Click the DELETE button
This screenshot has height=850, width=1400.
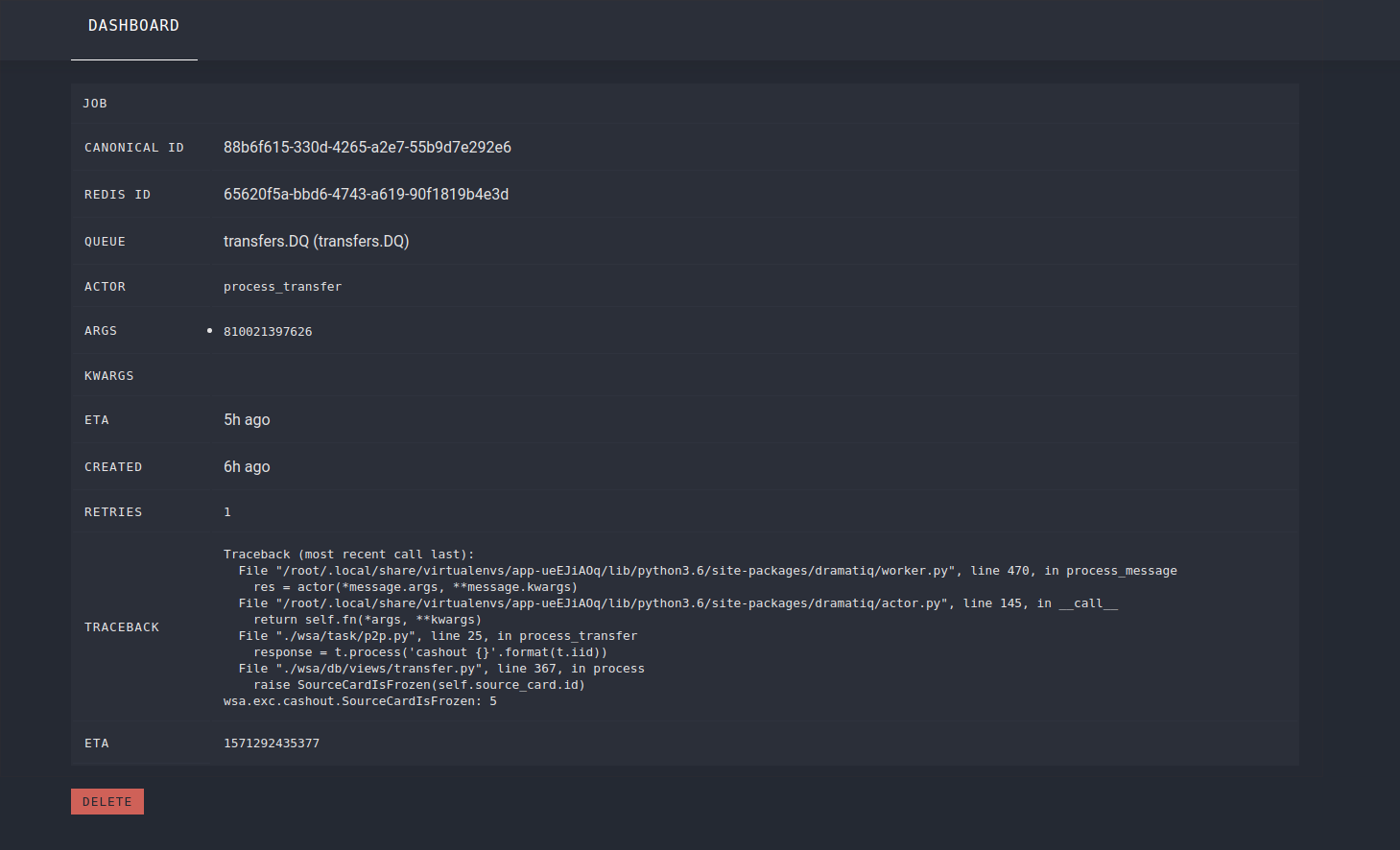click(x=107, y=801)
